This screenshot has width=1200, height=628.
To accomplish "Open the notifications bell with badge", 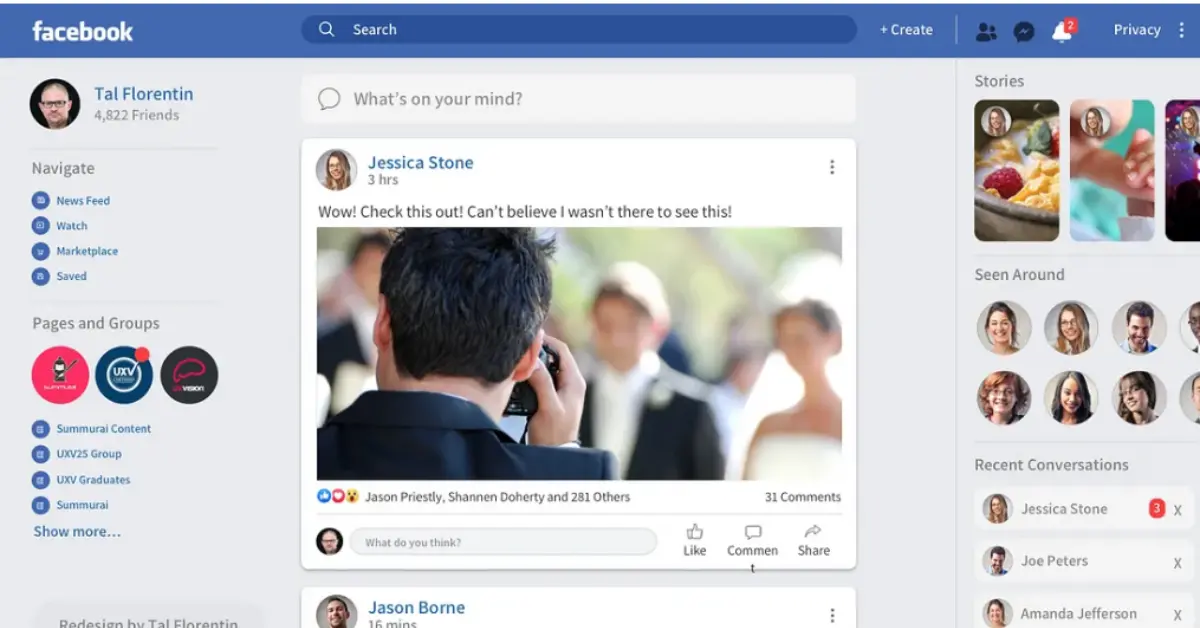I will (x=1062, y=31).
